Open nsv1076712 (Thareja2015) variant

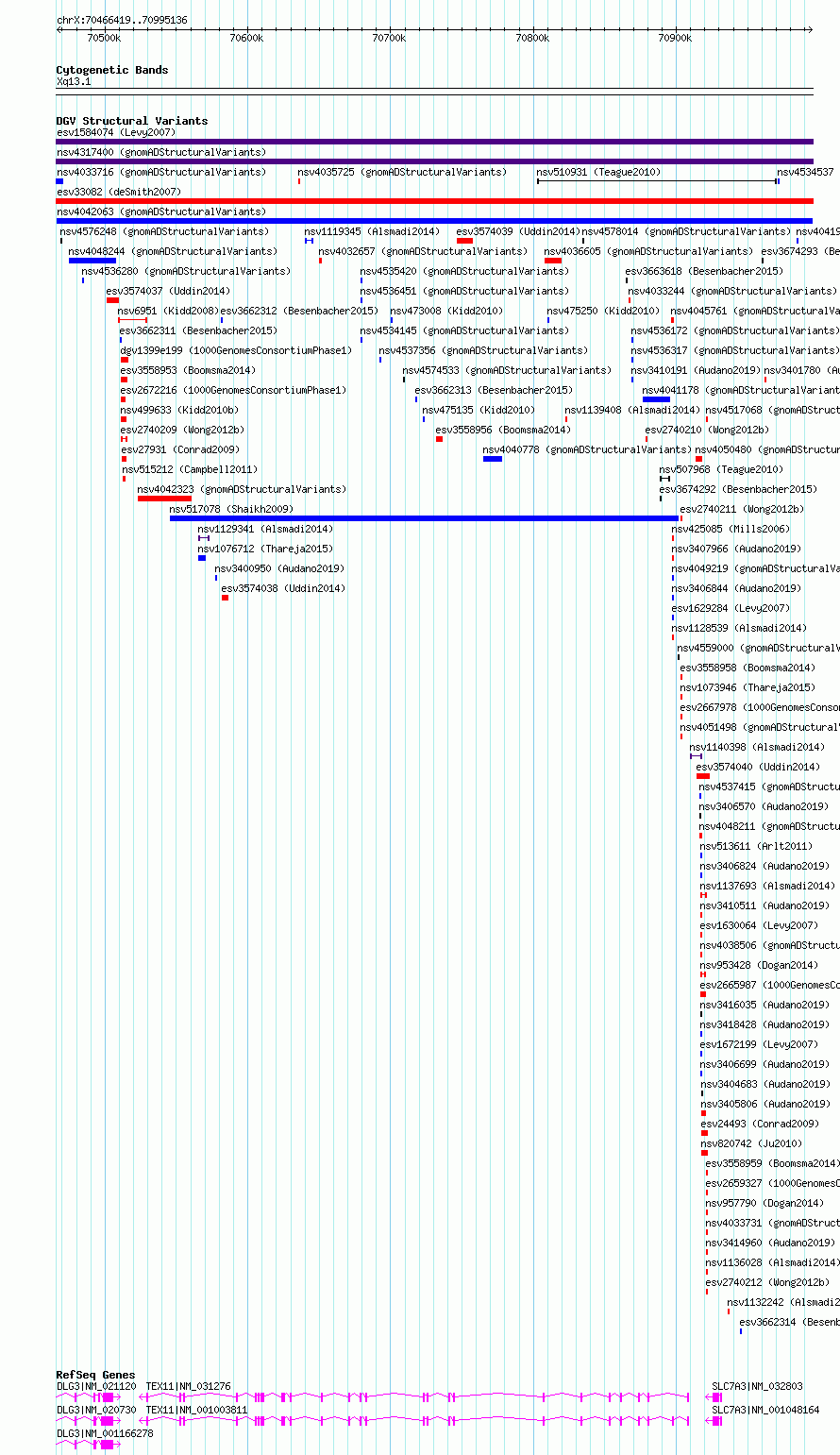point(265,549)
